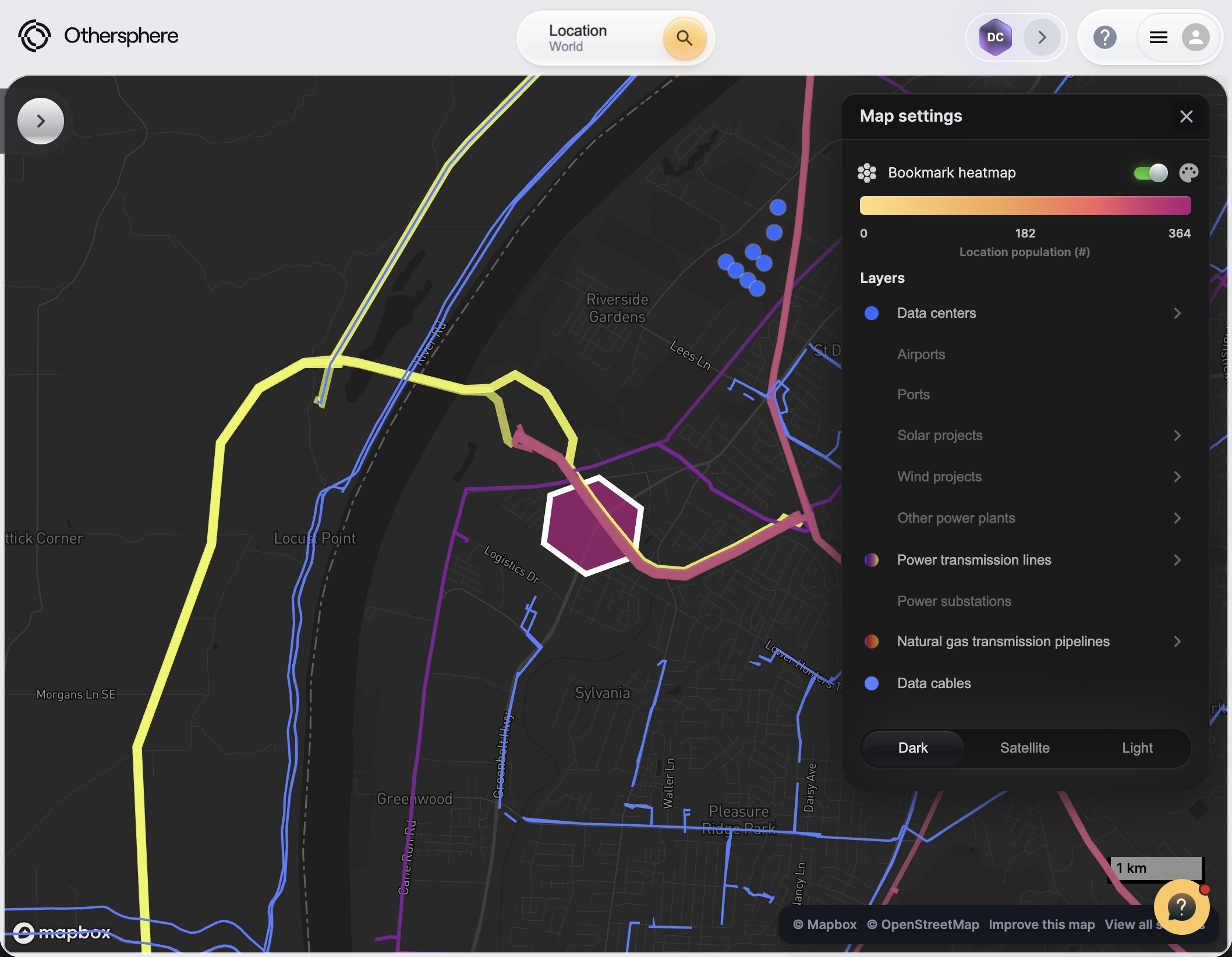Screen dimensions: 1232x957
Task: Switch map style to Light
Action: pyautogui.click(x=1137, y=748)
